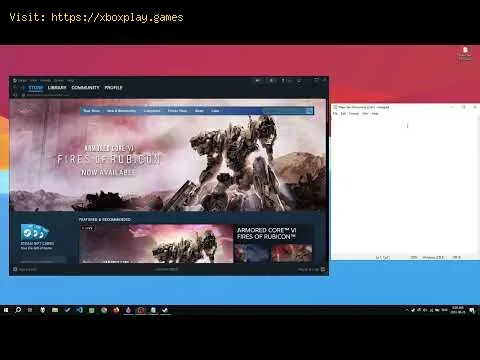Open the second Armored Core screenshot thumbnail

tap(292, 253)
